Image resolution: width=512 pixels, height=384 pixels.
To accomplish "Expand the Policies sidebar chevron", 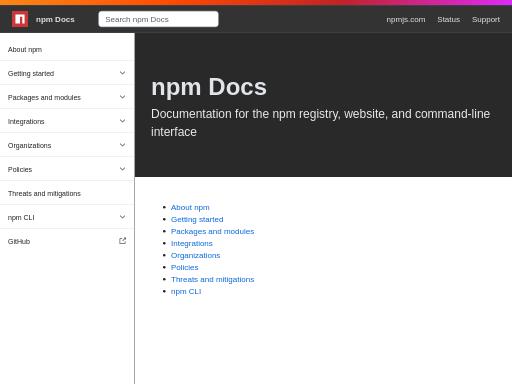I will pyautogui.click(x=122, y=169).
